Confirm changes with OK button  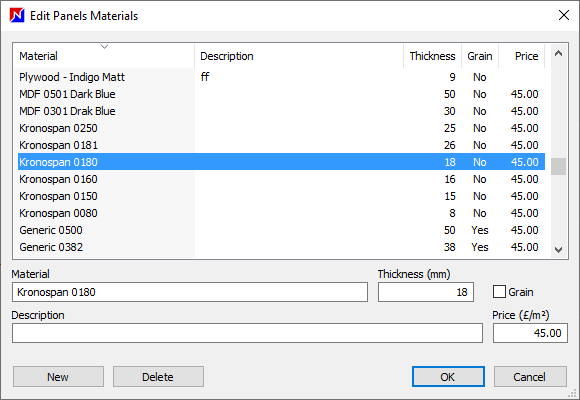pyautogui.click(x=448, y=377)
